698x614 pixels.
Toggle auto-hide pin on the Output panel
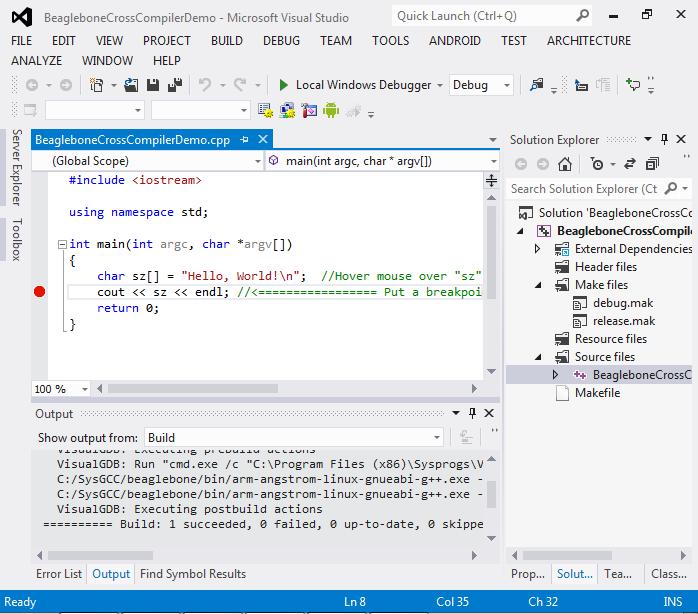pyautogui.click(x=472, y=413)
